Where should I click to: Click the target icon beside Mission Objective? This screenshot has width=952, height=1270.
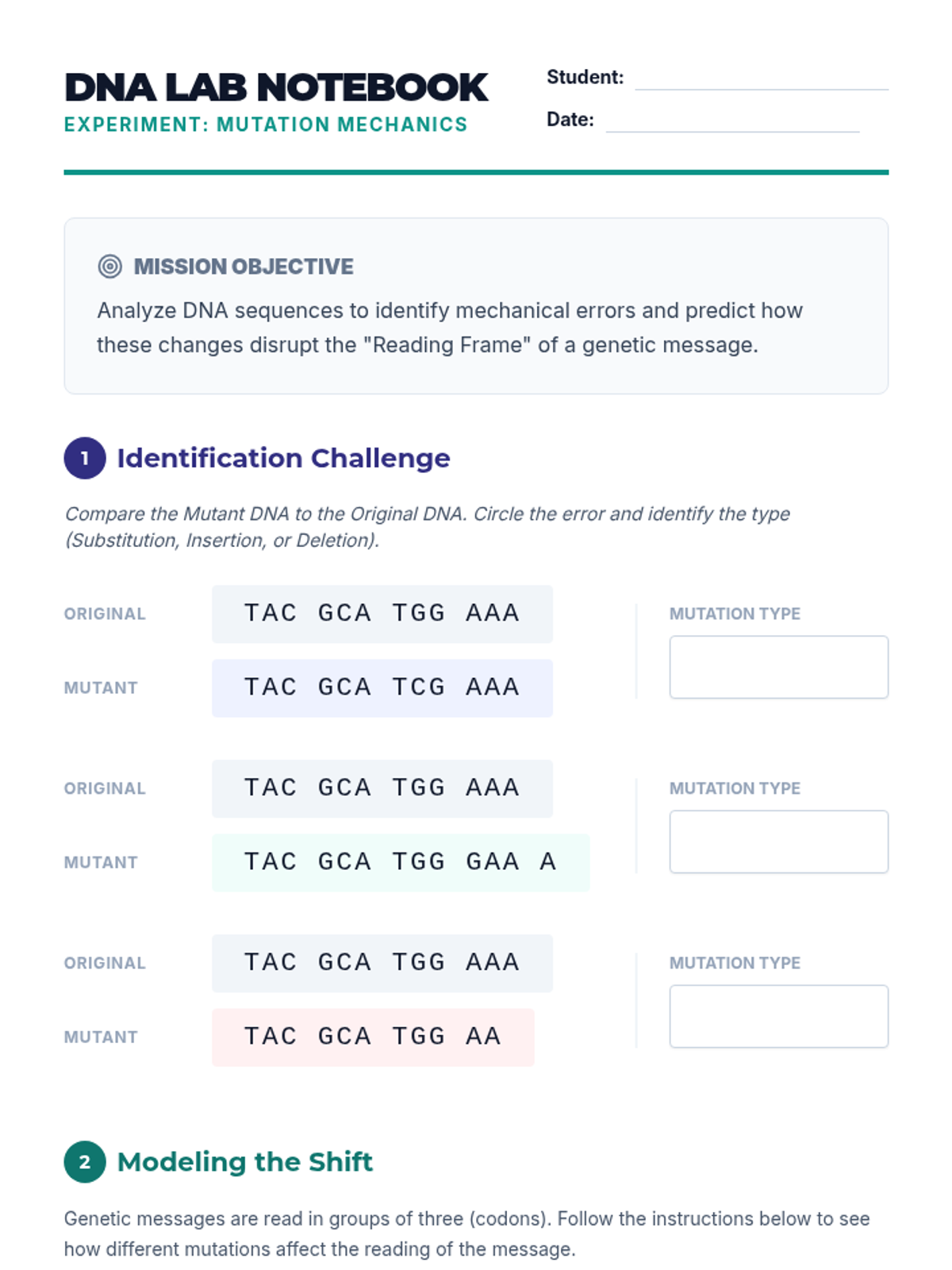109,267
